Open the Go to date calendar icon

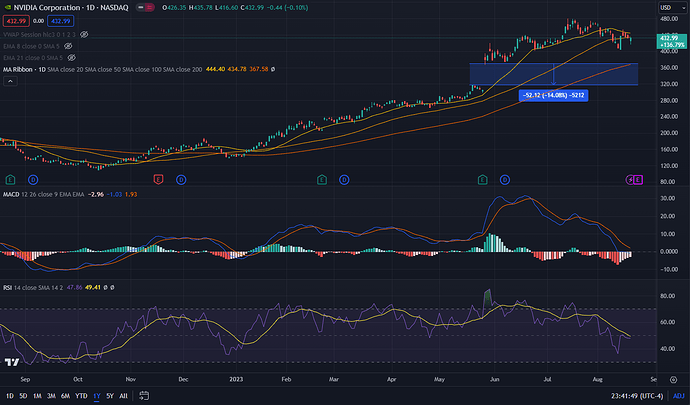point(144,396)
